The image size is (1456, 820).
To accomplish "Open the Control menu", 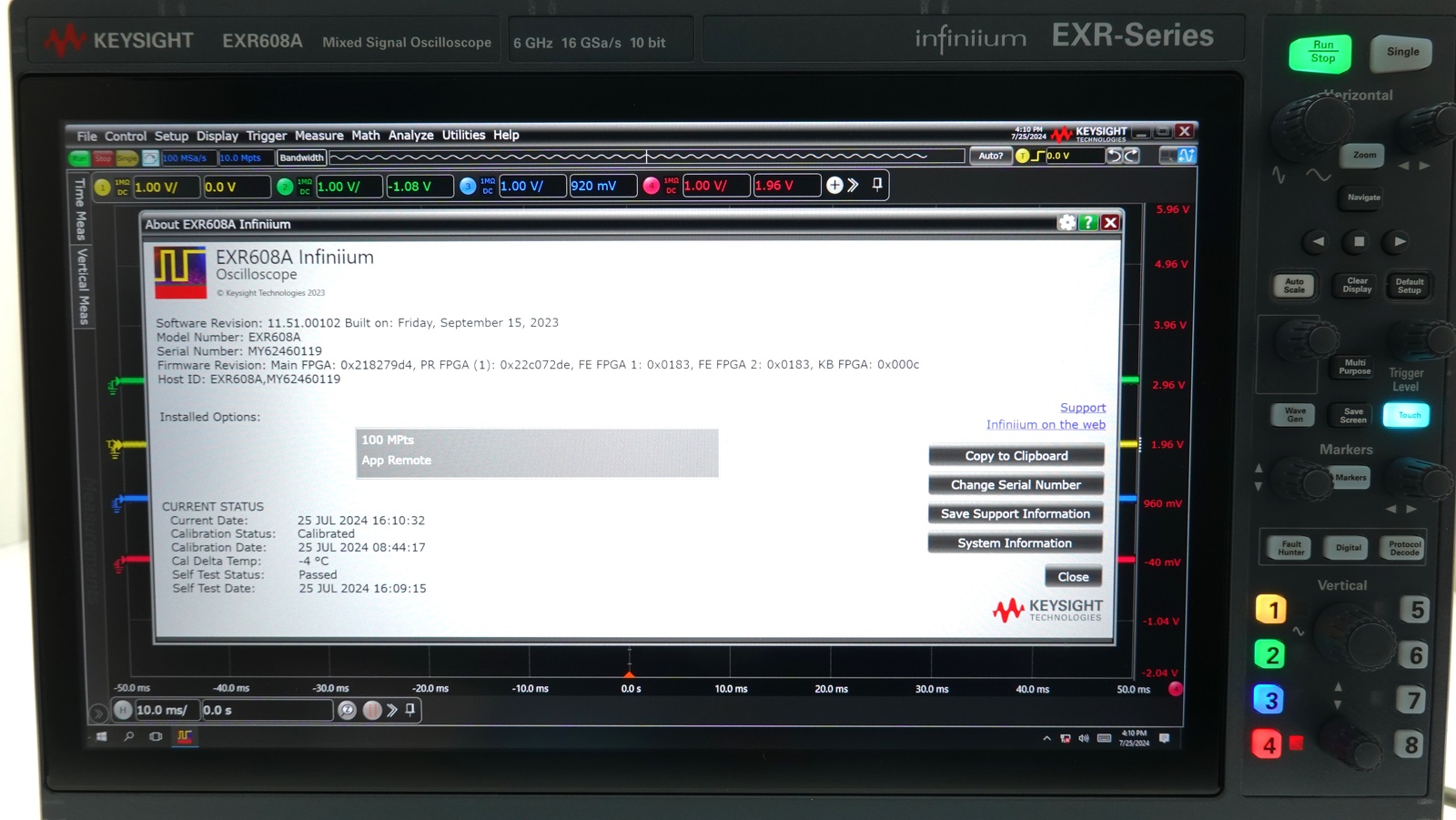I will 125,136.
